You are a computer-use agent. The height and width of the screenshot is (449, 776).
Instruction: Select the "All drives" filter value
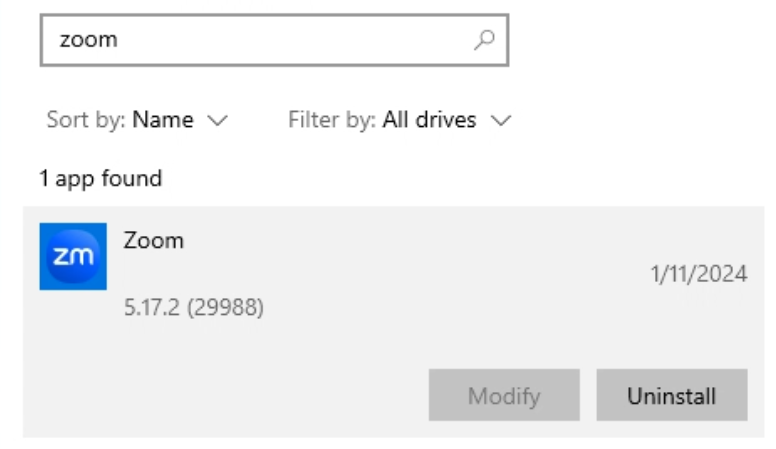pos(430,120)
